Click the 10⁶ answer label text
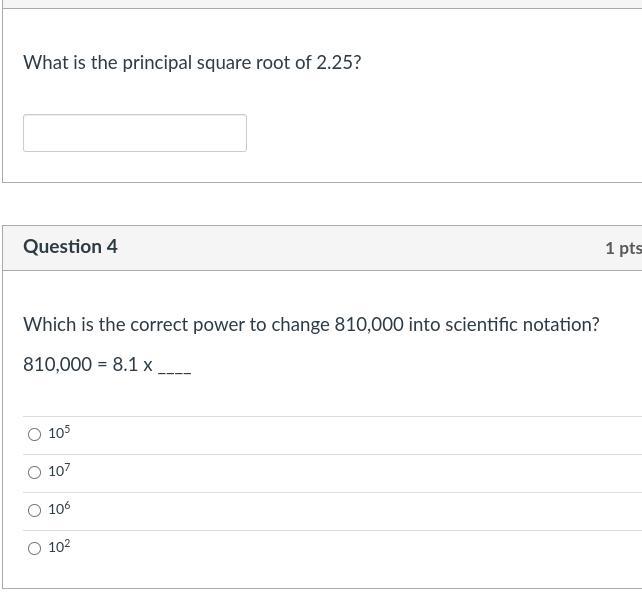This screenshot has height=610, width=642. tap(59, 509)
